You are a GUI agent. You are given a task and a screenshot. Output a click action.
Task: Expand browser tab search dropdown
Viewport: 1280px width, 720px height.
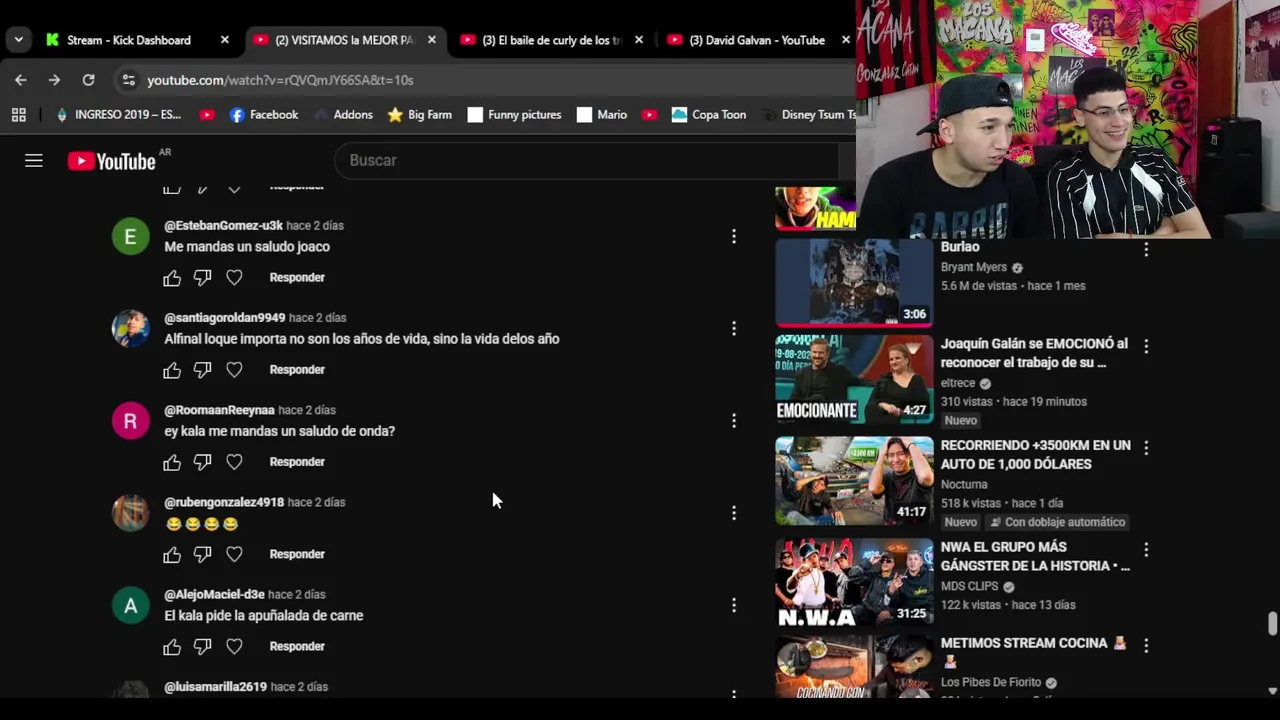18,40
